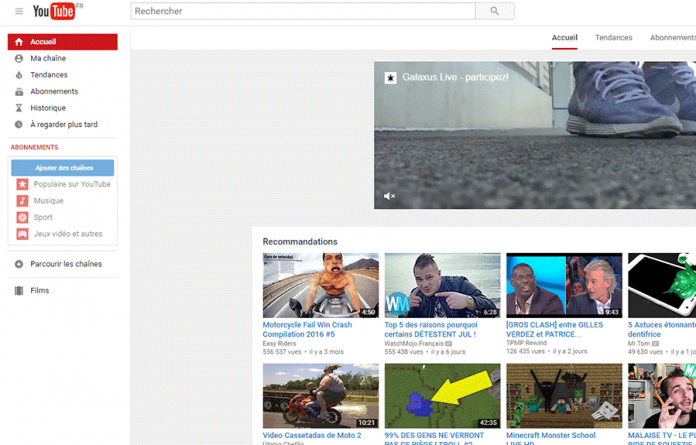Open the Motorcycle Fail Win Crash thumbnail

tap(321, 285)
